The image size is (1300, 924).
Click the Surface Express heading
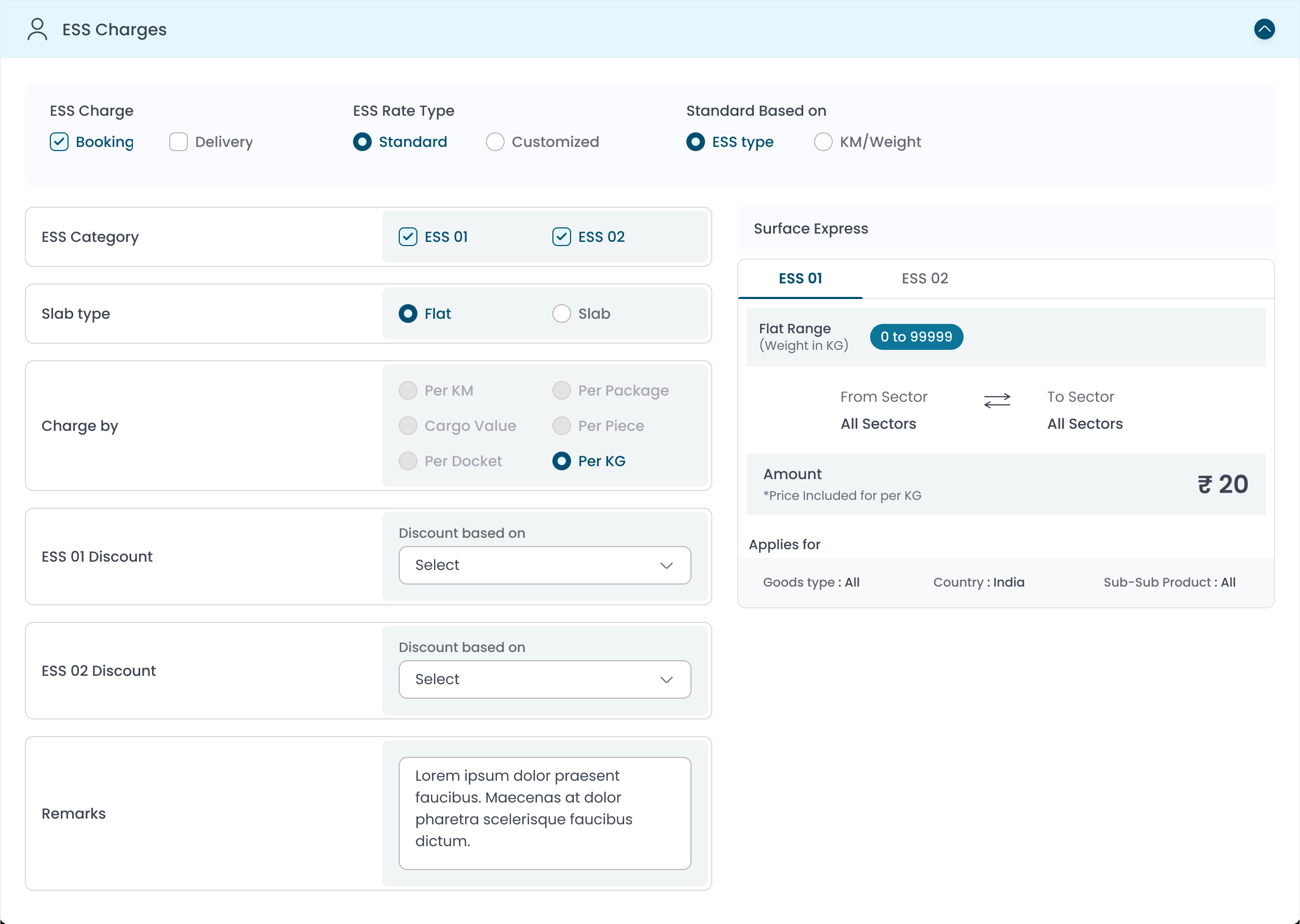pos(811,229)
